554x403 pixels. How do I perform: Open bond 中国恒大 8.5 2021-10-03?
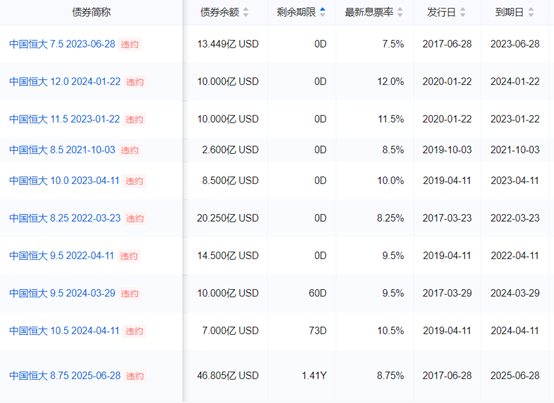pyautogui.click(x=62, y=150)
